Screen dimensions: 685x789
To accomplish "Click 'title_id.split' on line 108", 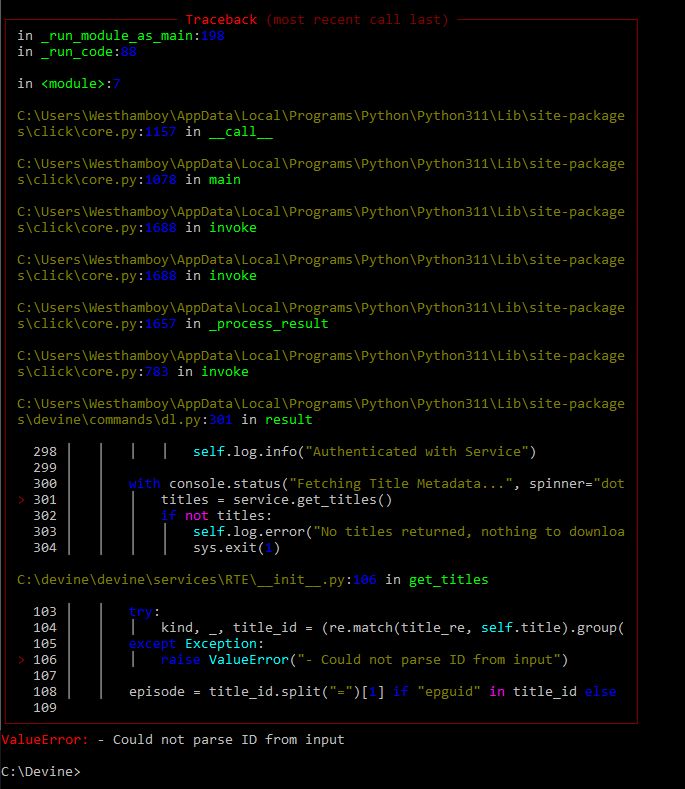I will (x=264, y=692).
